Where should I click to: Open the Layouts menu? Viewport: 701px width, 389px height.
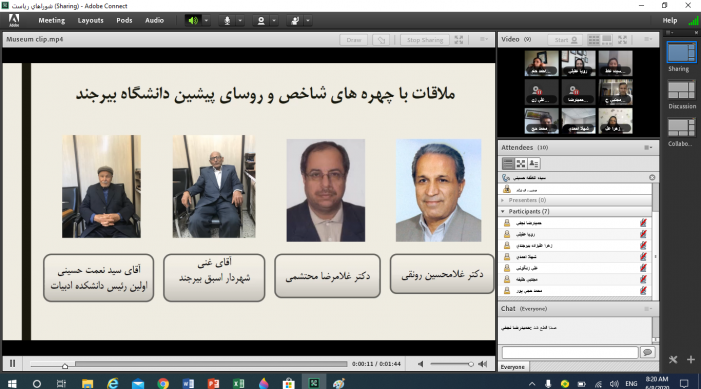[x=90, y=21]
